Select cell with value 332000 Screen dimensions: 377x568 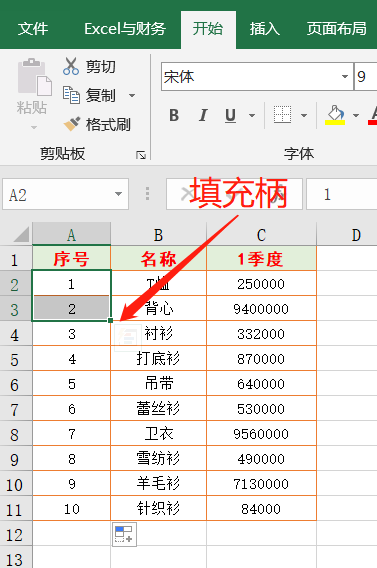261,333
